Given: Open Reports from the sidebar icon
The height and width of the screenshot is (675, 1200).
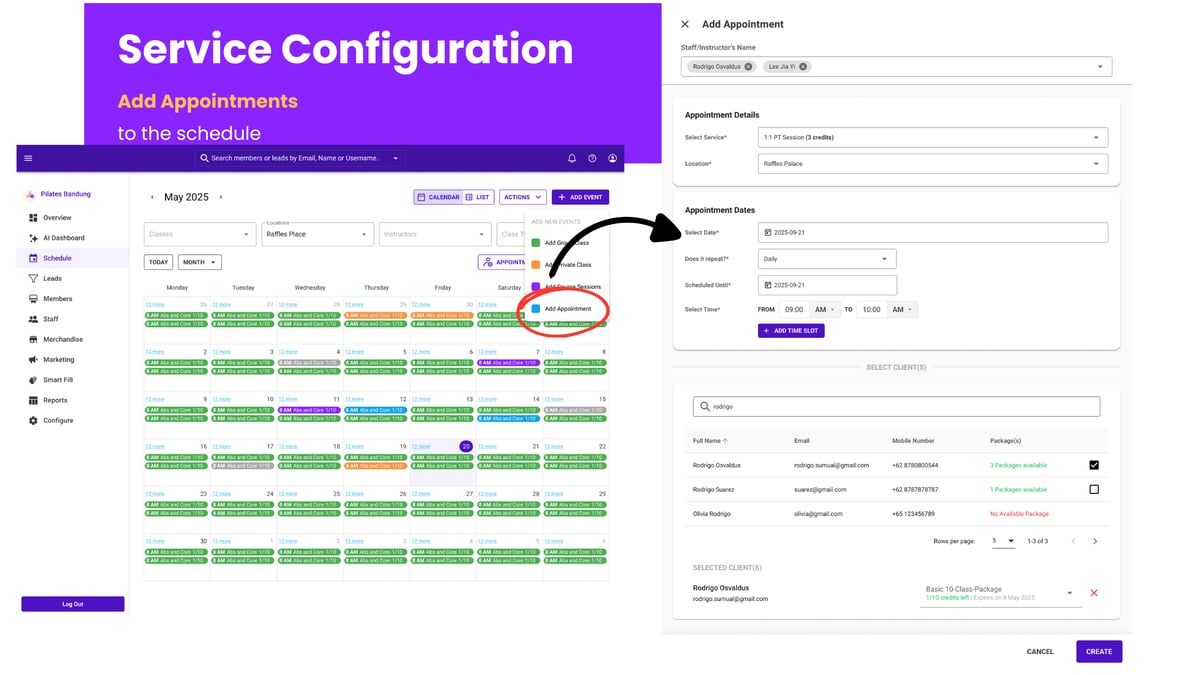Looking at the screenshot, I should click(31, 400).
